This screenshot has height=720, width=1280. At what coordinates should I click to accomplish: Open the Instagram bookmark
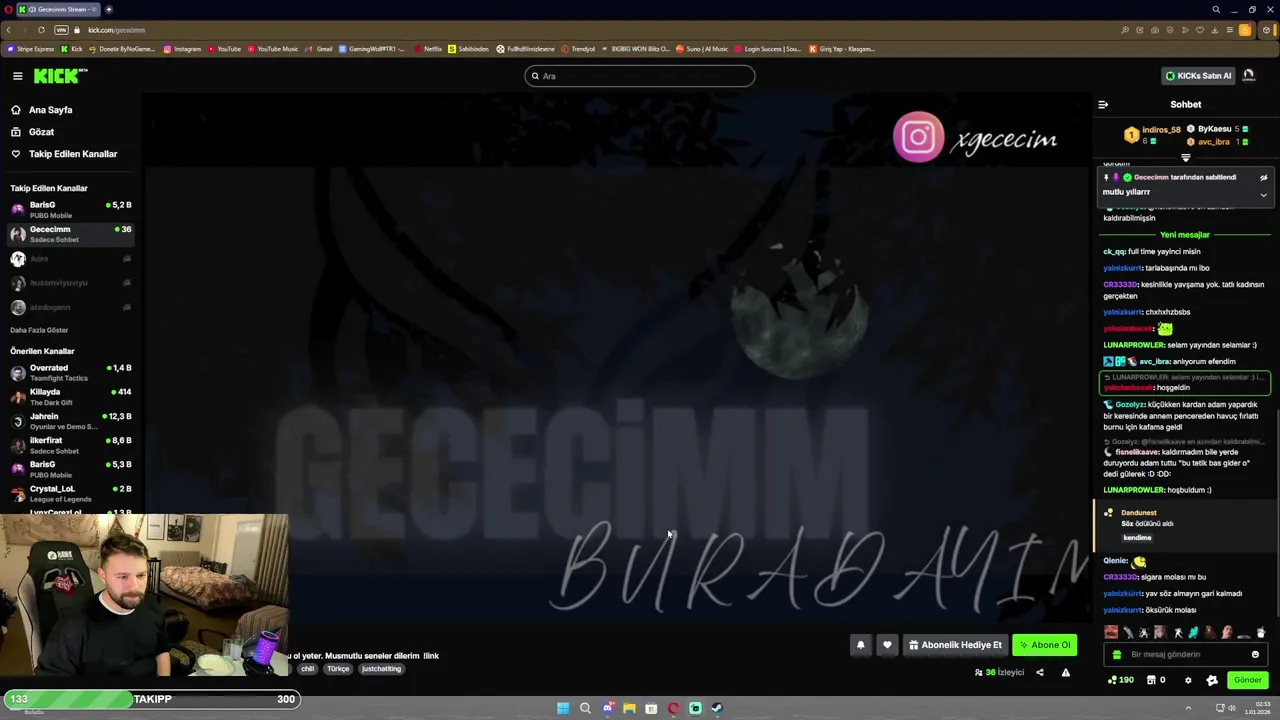click(x=182, y=49)
